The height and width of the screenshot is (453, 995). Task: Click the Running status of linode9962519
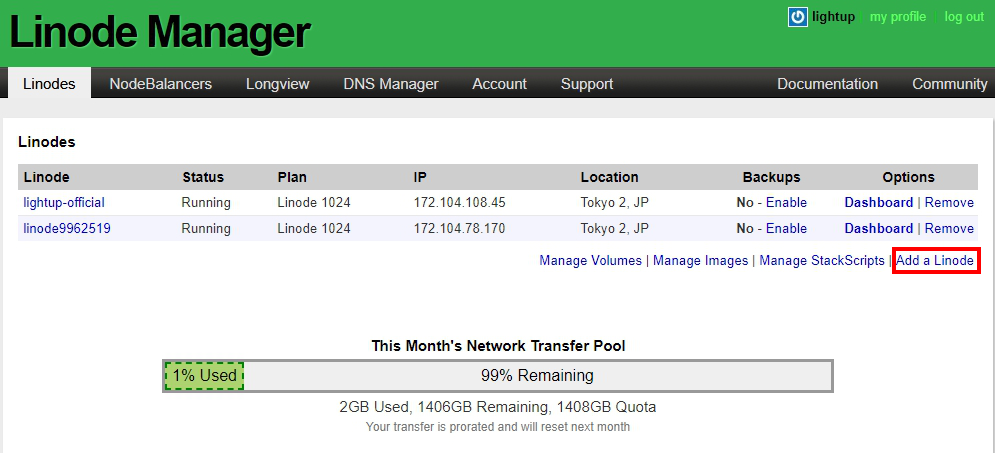coord(206,228)
